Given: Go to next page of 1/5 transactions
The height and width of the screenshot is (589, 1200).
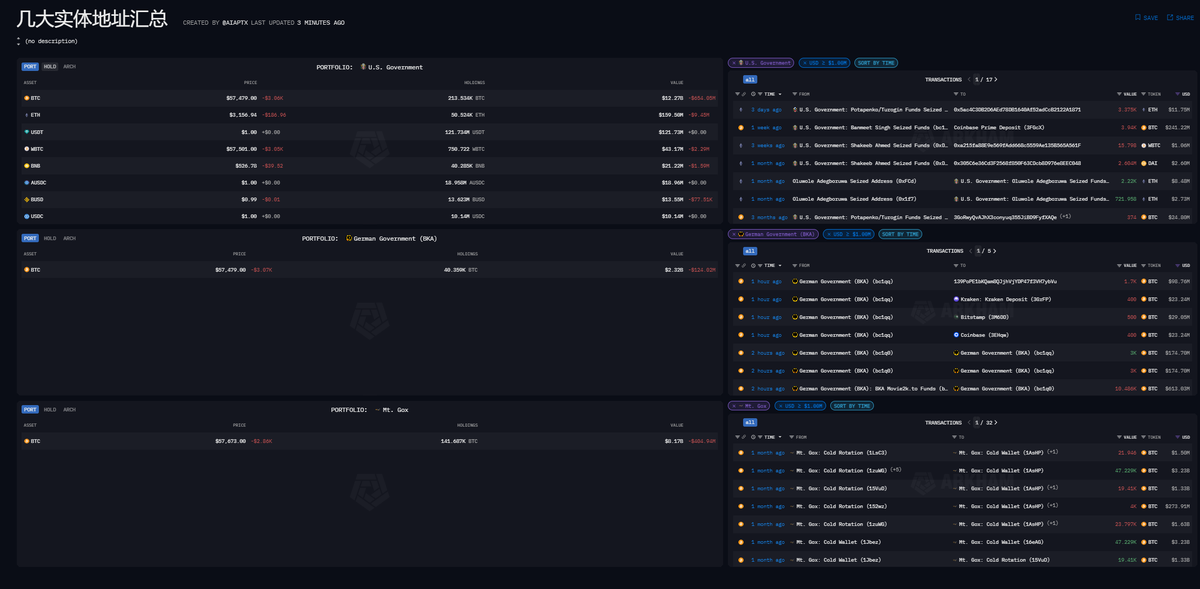Looking at the screenshot, I should [993, 251].
